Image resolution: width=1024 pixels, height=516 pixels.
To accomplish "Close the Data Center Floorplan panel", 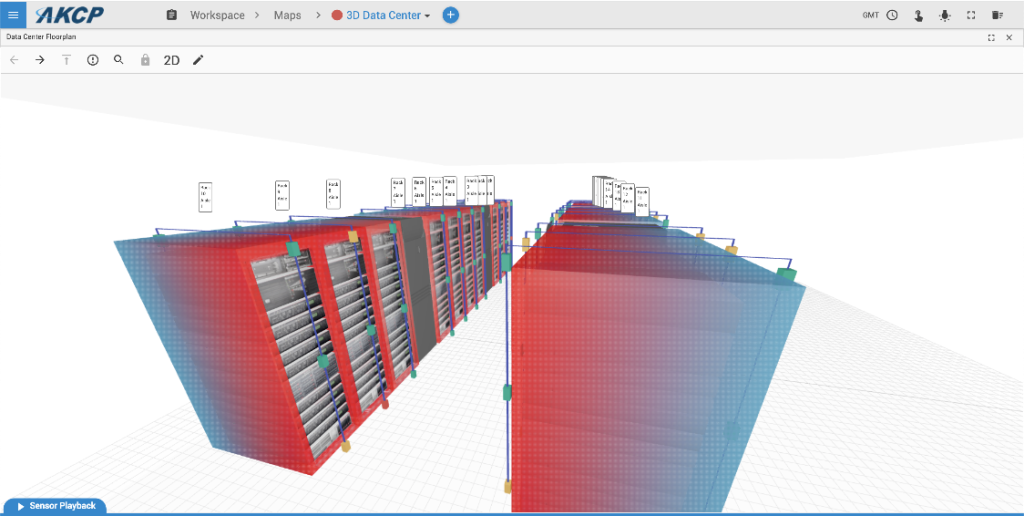I will pos(1009,38).
